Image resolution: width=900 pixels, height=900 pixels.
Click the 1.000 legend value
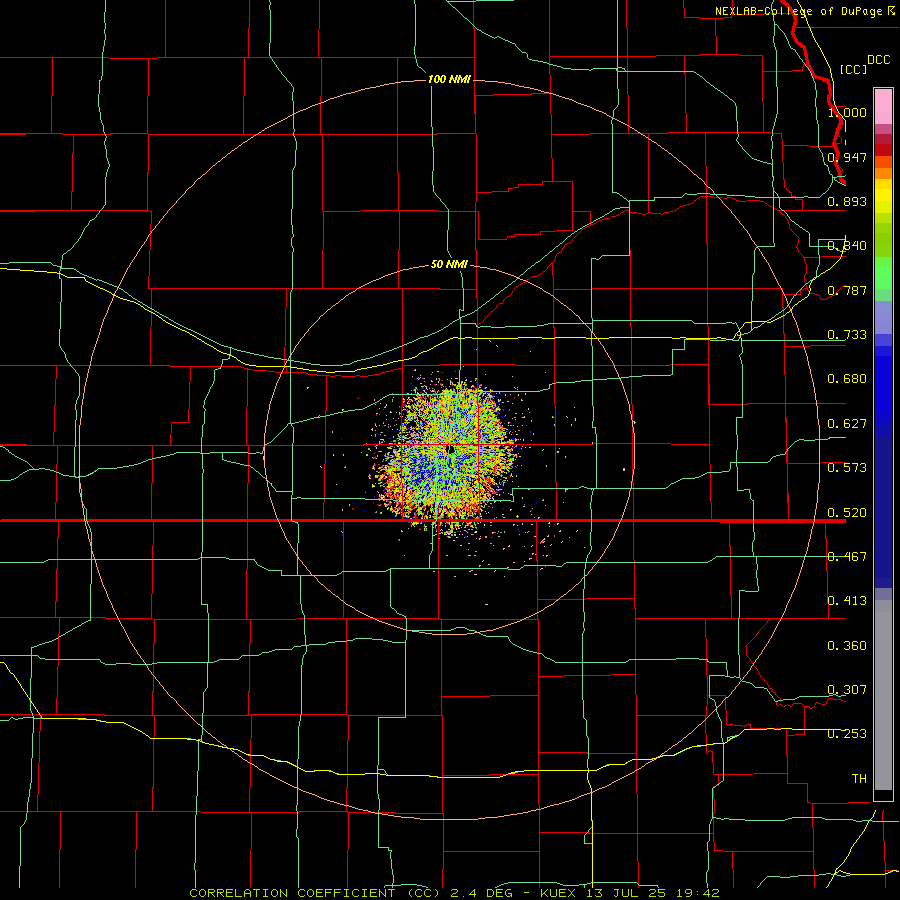pyautogui.click(x=847, y=112)
